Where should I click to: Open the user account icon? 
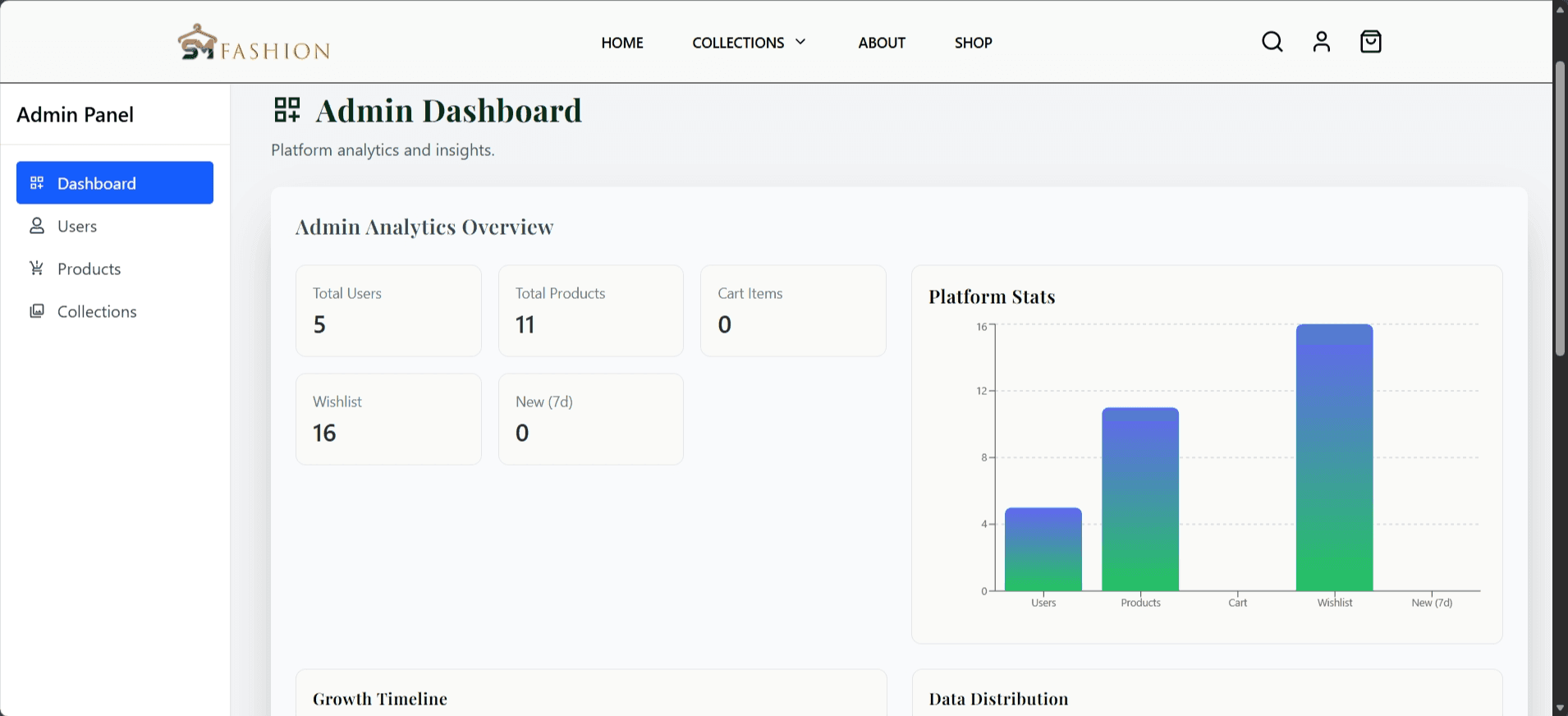[1322, 42]
